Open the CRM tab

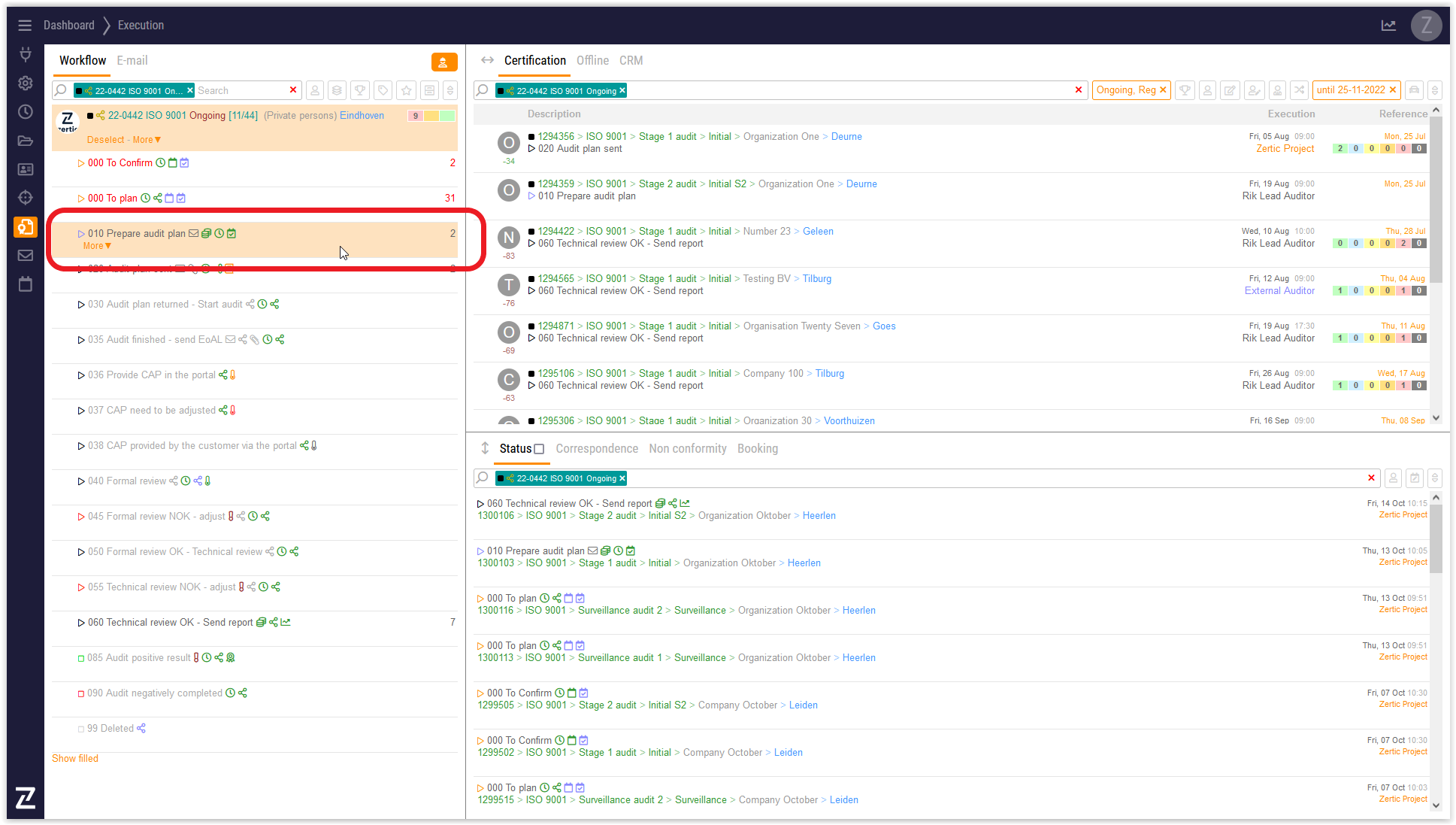[x=631, y=61]
